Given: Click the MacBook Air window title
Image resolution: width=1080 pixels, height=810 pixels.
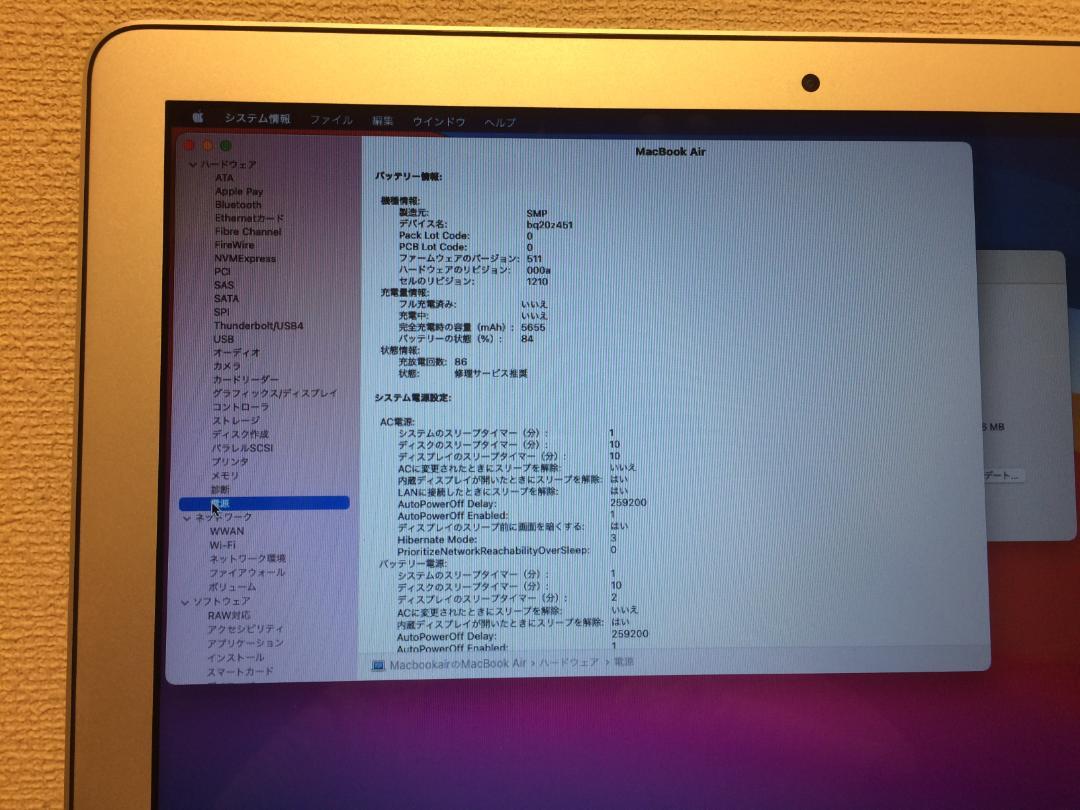Looking at the screenshot, I should point(670,152).
